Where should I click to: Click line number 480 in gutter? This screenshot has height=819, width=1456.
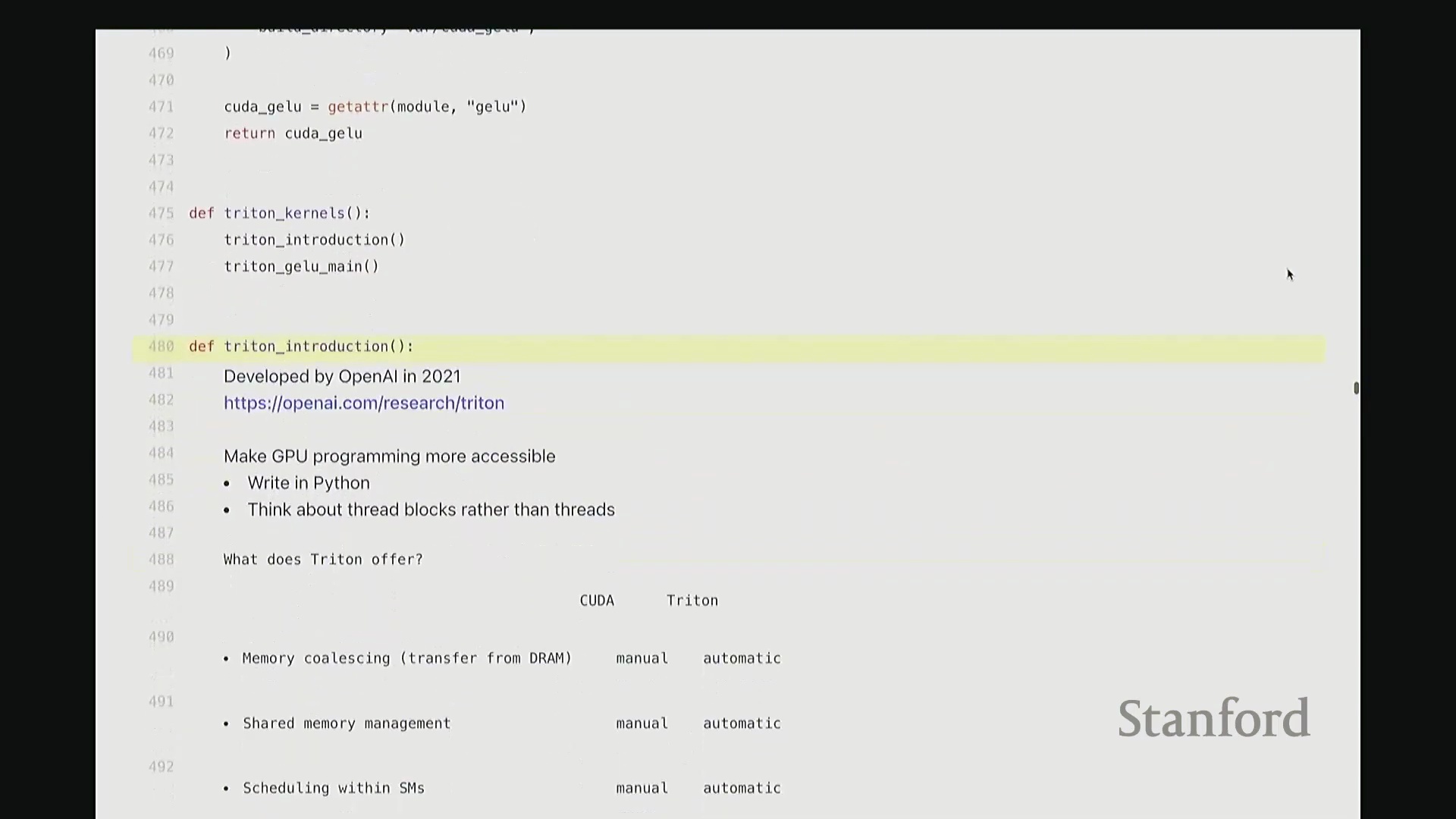pos(161,347)
